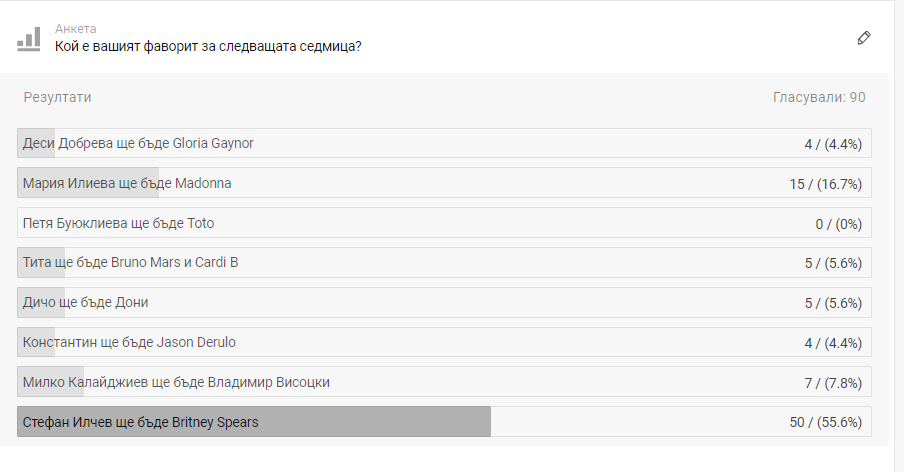Click the 15 / (16.7%) vote count
Screen dimensions: 904x472
point(826,184)
